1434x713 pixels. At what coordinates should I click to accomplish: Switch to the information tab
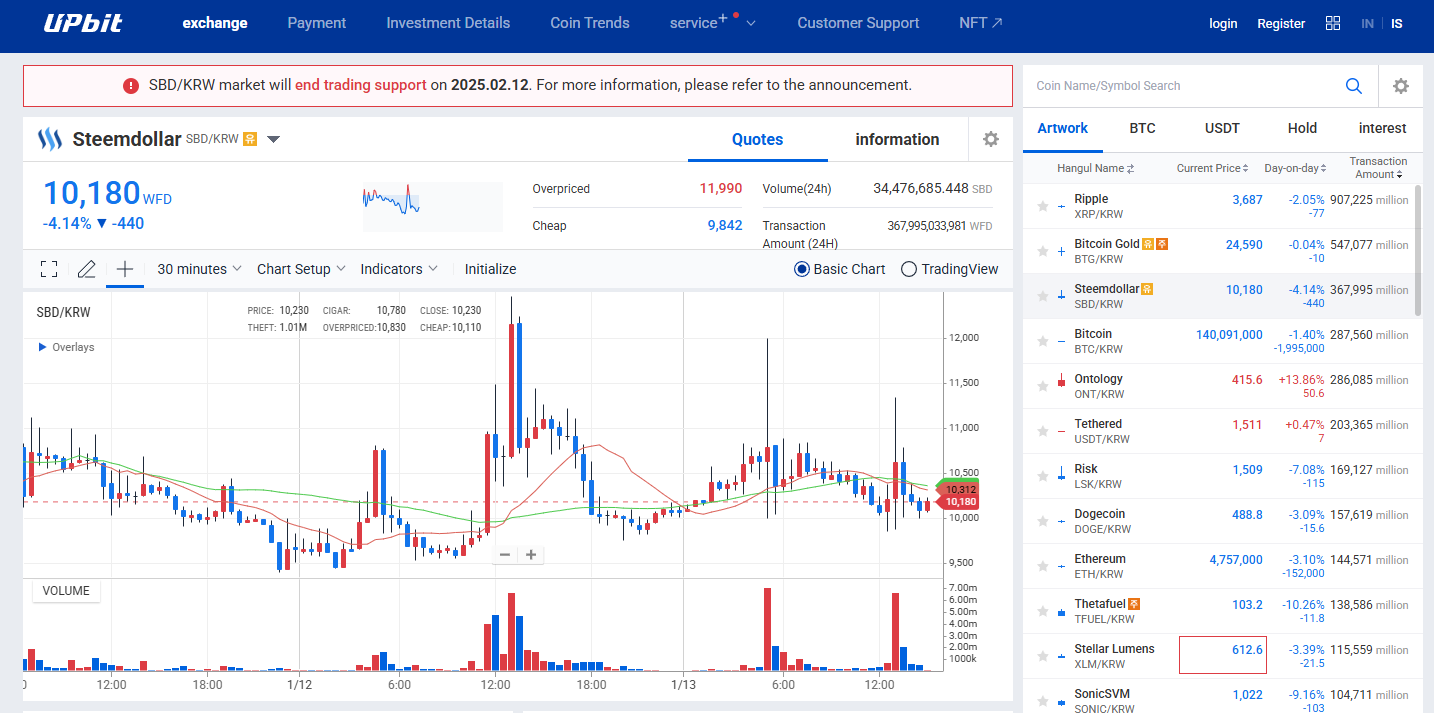(x=897, y=139)
